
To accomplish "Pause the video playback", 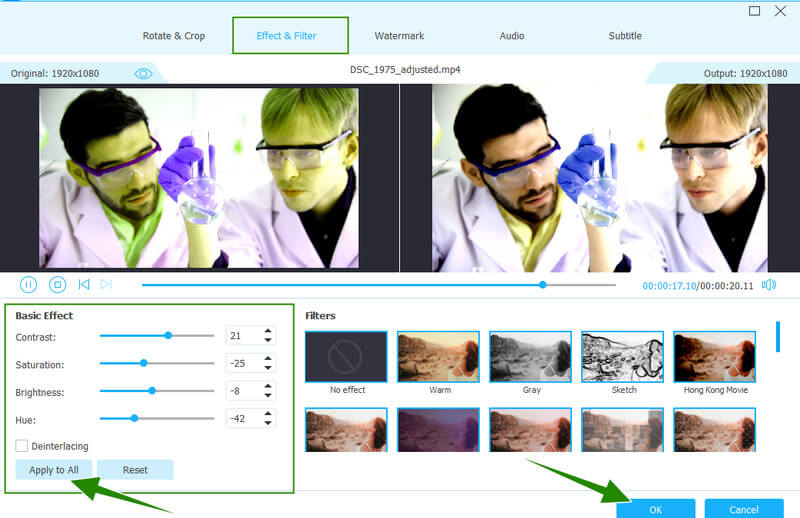I will coord(28,285).
